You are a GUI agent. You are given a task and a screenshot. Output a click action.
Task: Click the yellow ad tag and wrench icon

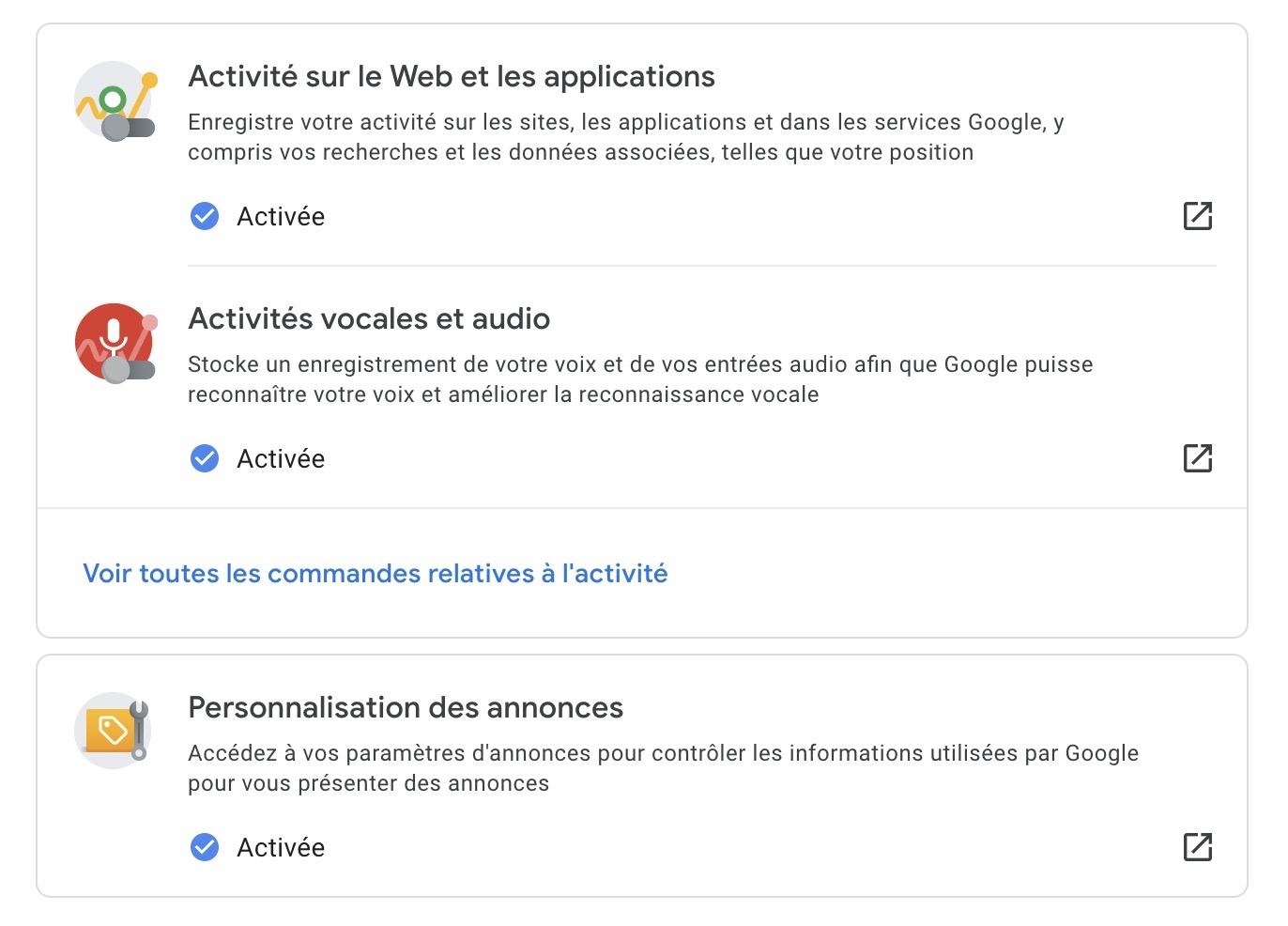(x=114, y=731)
